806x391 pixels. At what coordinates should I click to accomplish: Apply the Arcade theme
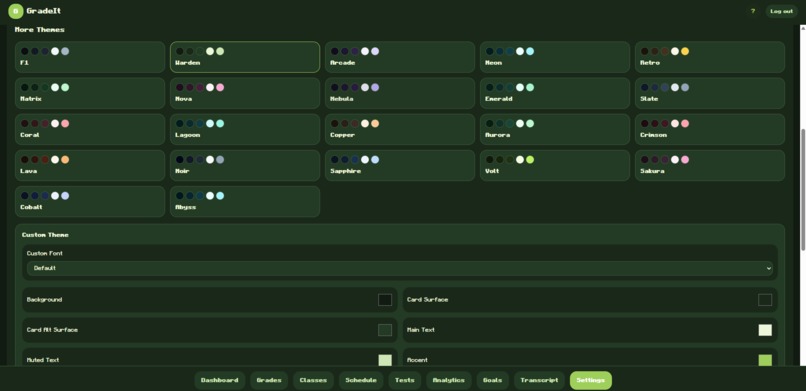400,57
